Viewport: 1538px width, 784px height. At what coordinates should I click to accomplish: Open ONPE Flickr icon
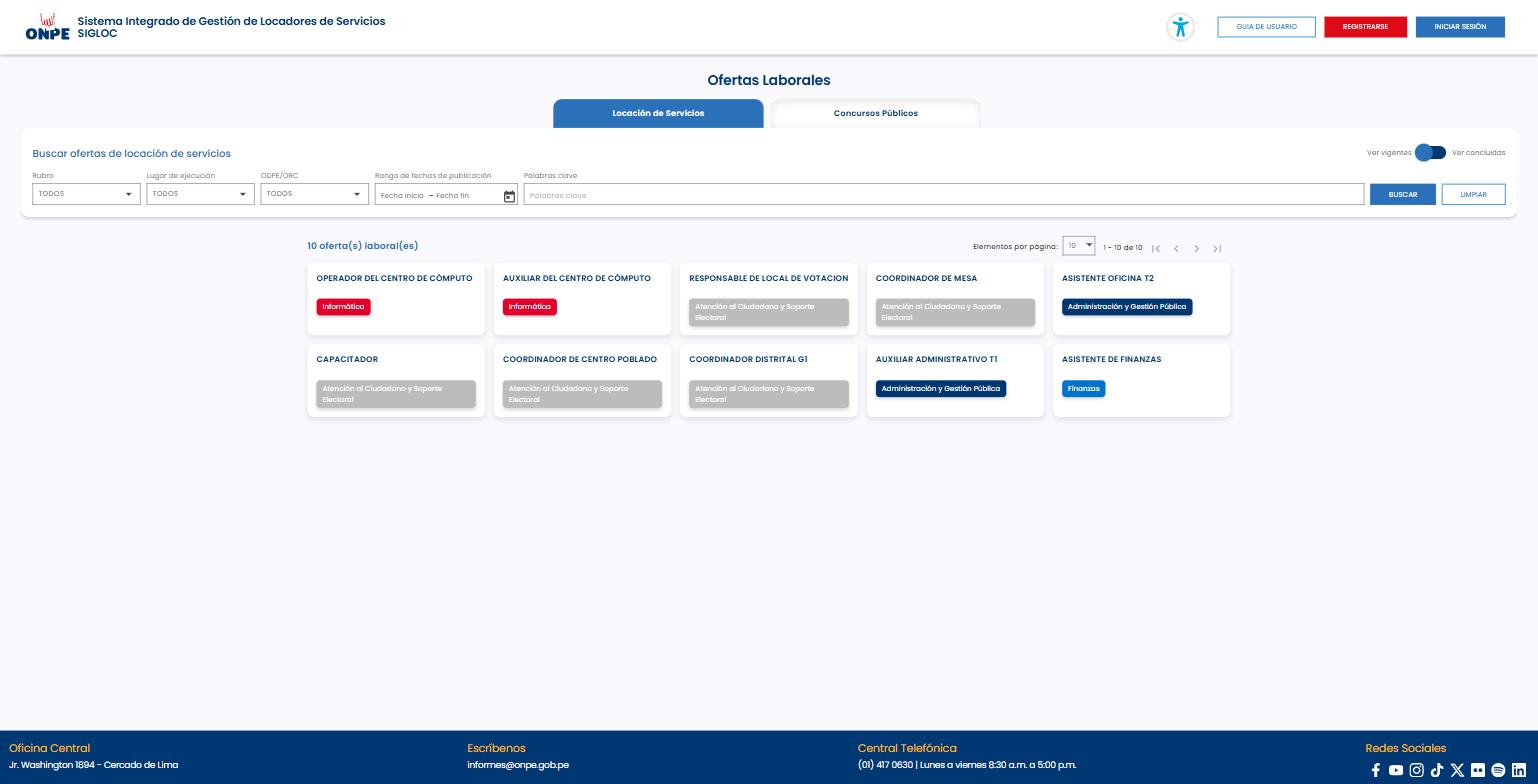point(1478,770)
